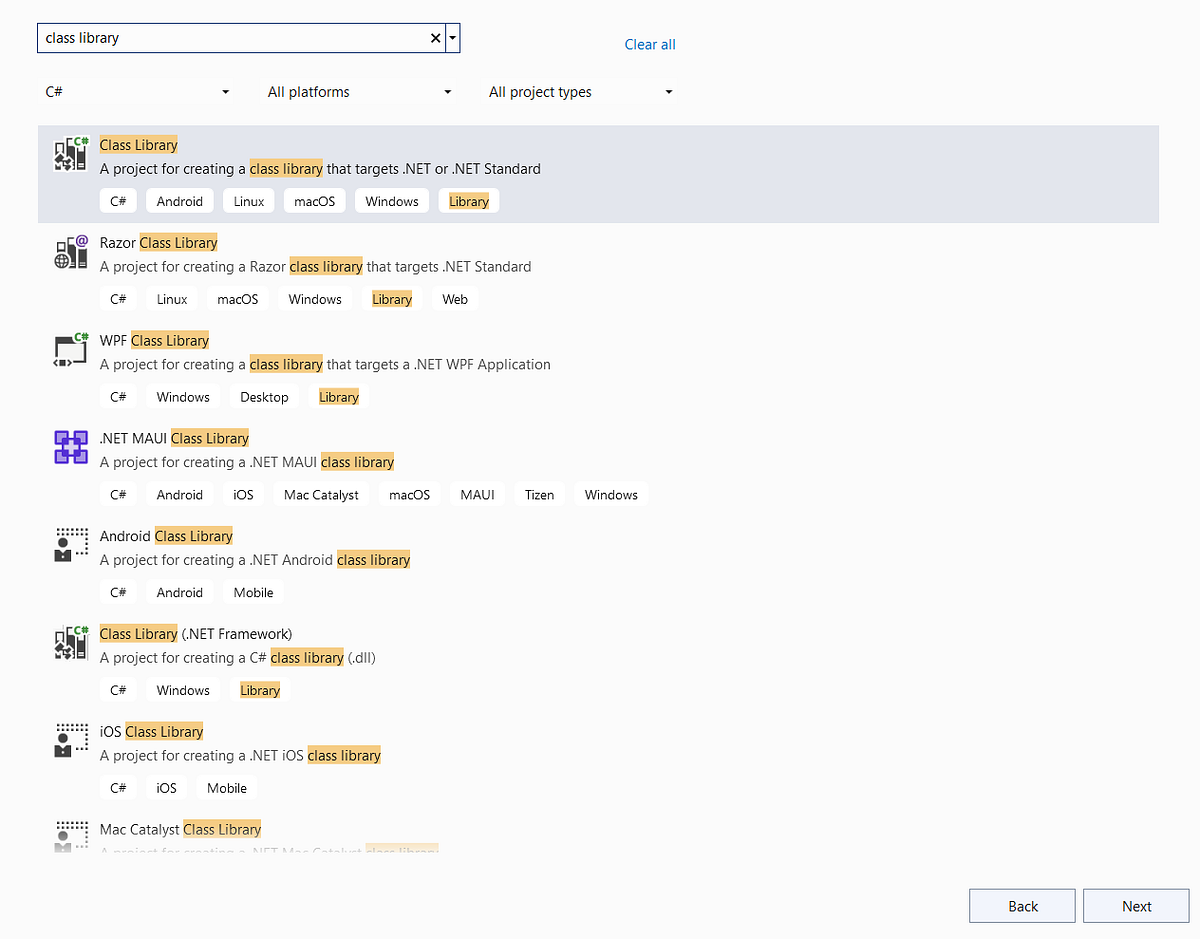Click the Android Class Library icon
Screen dimensions: 1200x939
[x=70, y=545]
